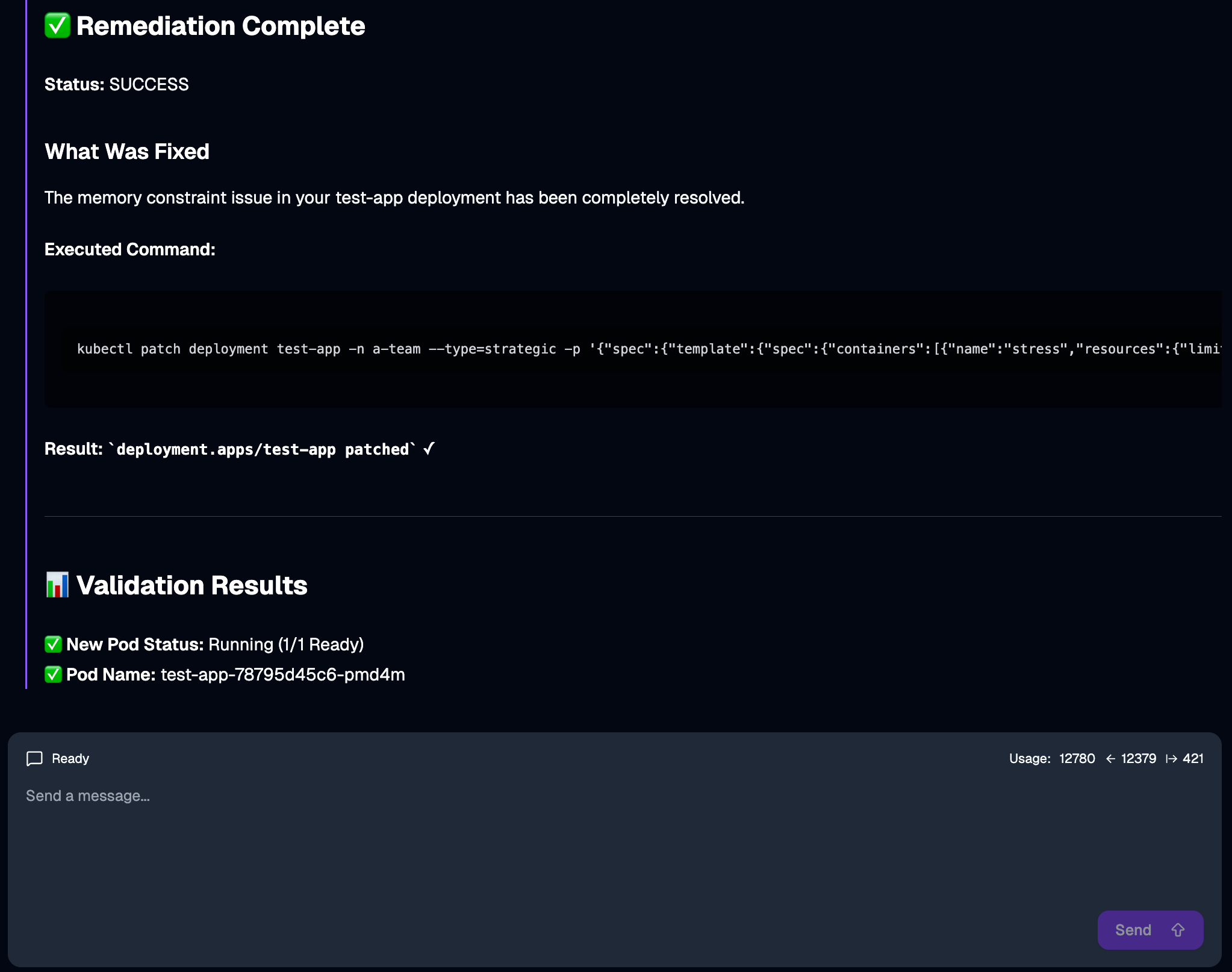Click the Status: SUCCESS line
This screenshot has width=1232, height=972.
click(117, 84)
